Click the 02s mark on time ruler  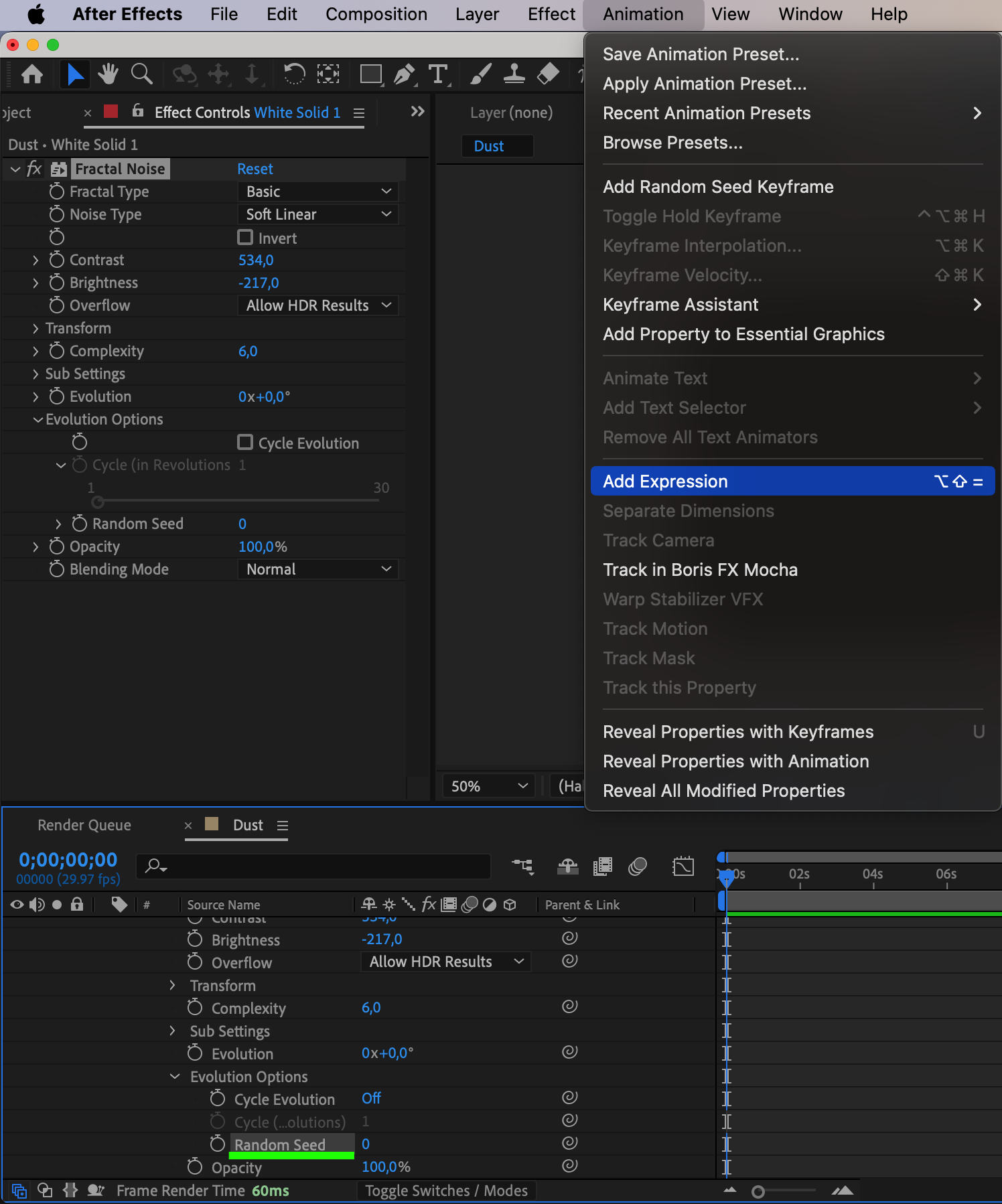pos(799,874)
